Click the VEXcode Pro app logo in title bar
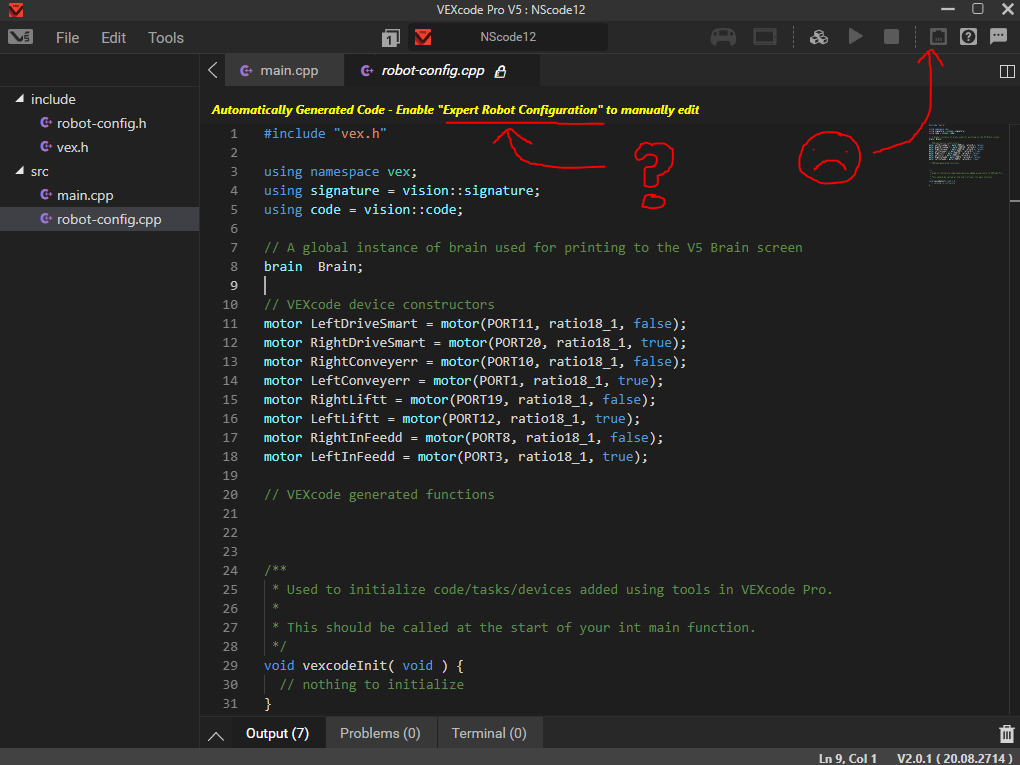 16,10
